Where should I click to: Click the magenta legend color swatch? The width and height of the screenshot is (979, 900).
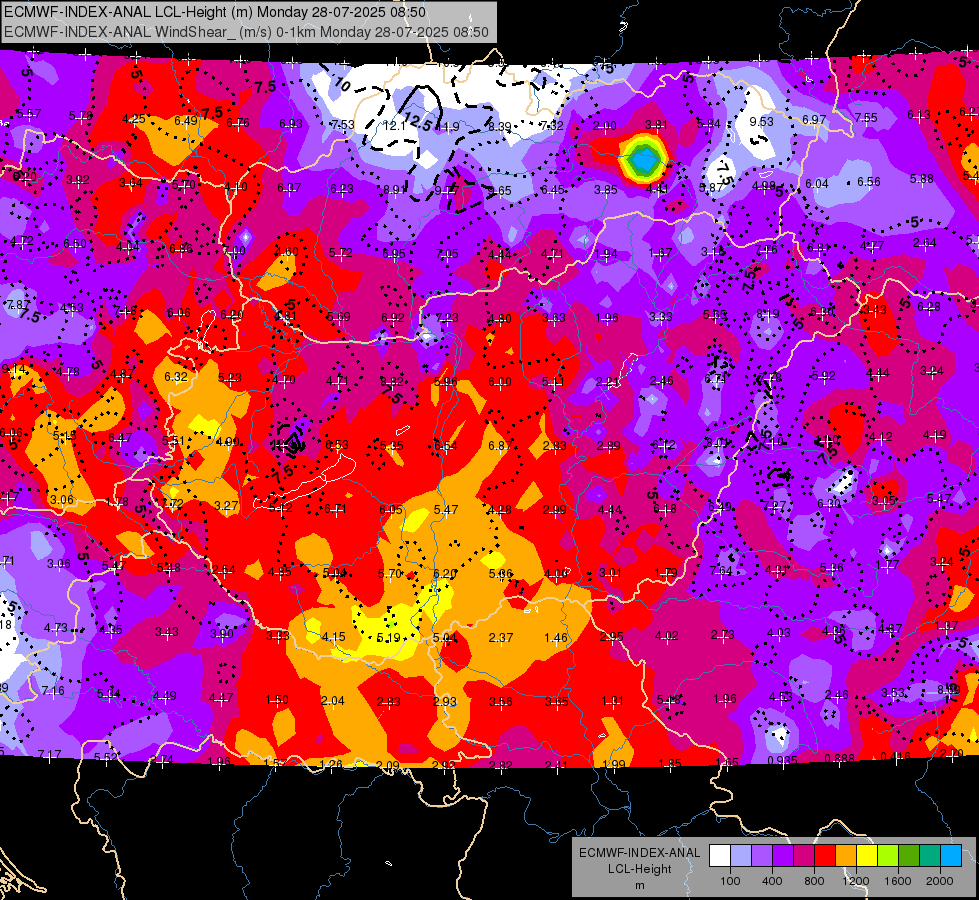[x=804, y=855]
